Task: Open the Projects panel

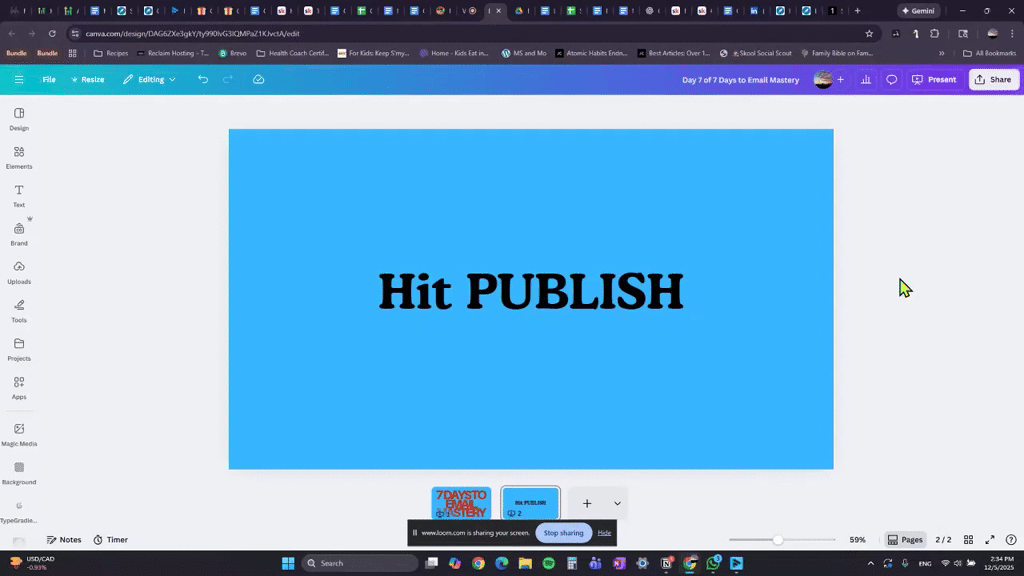Action: coord(18,350)
